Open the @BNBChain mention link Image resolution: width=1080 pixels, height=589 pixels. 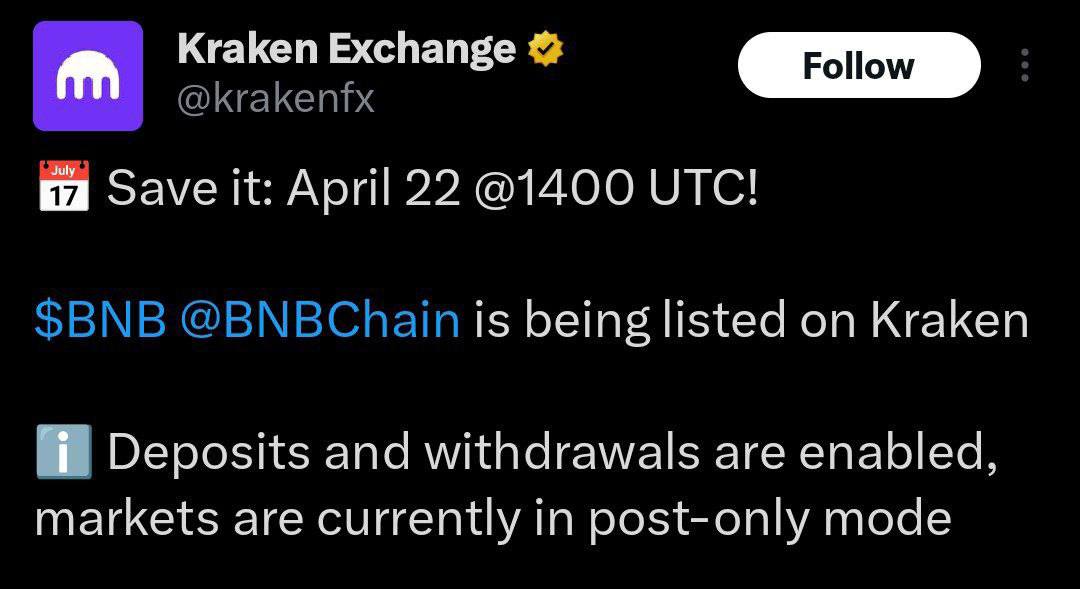(321, 320)
